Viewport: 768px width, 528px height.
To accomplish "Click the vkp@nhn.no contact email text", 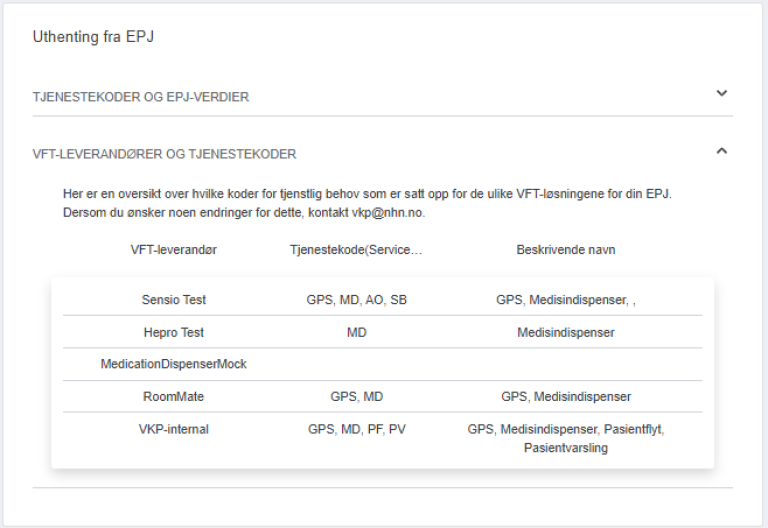I will 396,214.
